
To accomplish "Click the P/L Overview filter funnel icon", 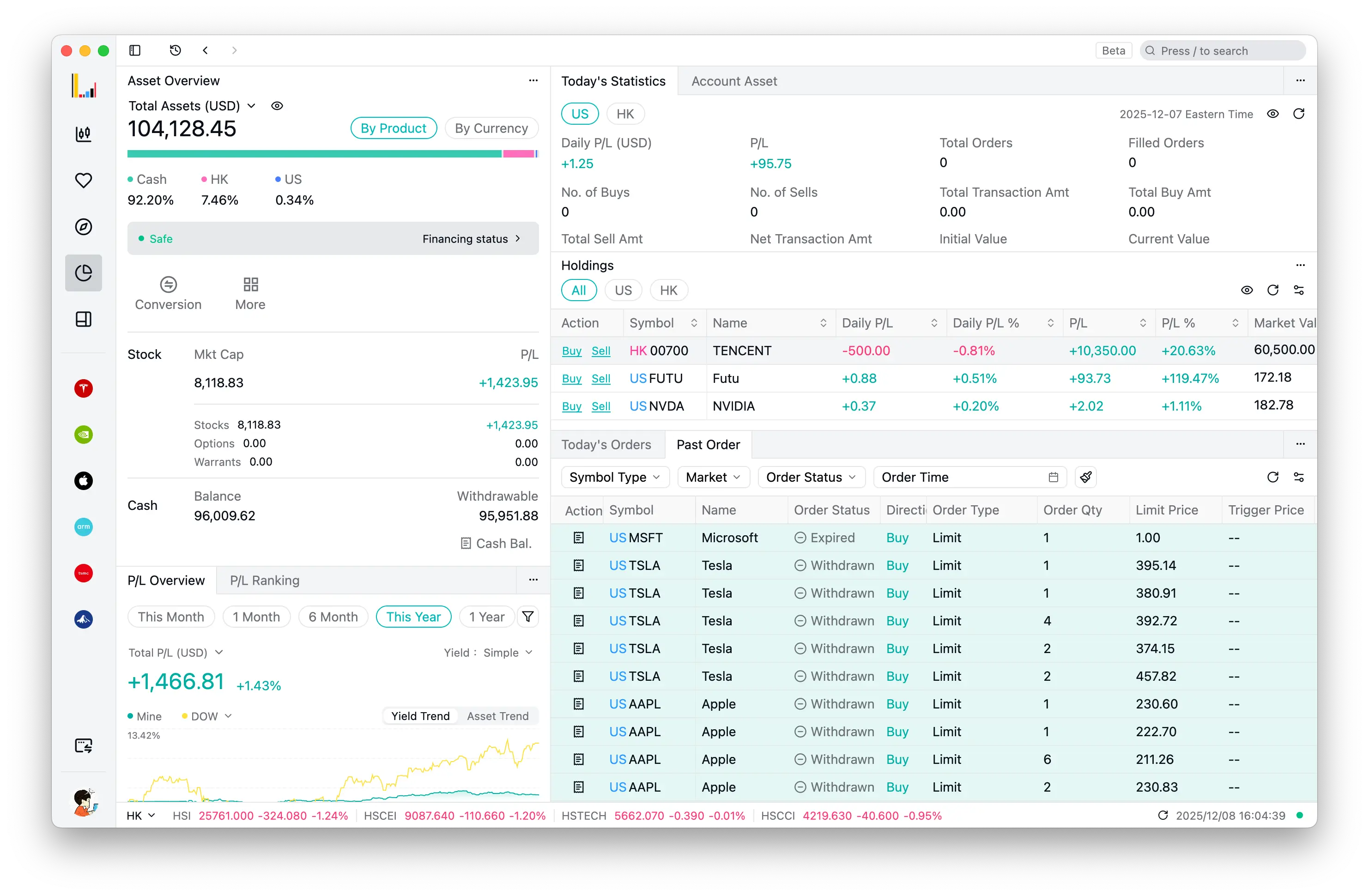I will (527, 617).
